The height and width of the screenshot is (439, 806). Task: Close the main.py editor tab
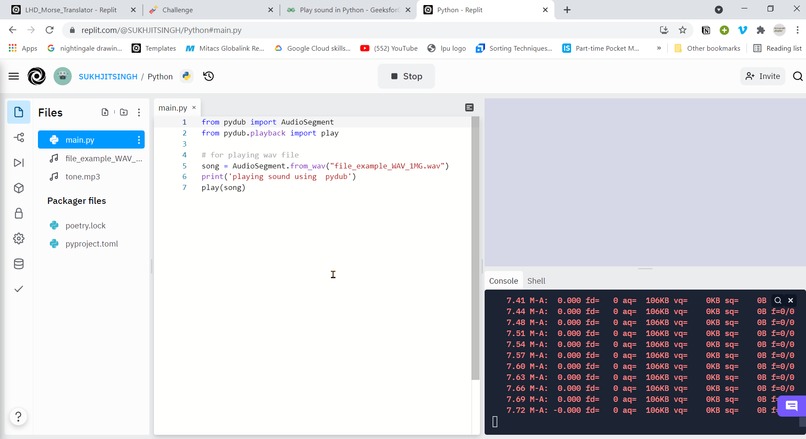194,107
